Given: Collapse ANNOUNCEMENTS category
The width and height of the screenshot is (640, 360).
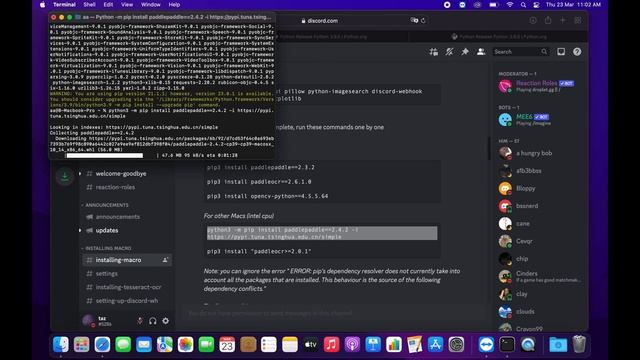Looking at the screenshot, I should [106, 205].
